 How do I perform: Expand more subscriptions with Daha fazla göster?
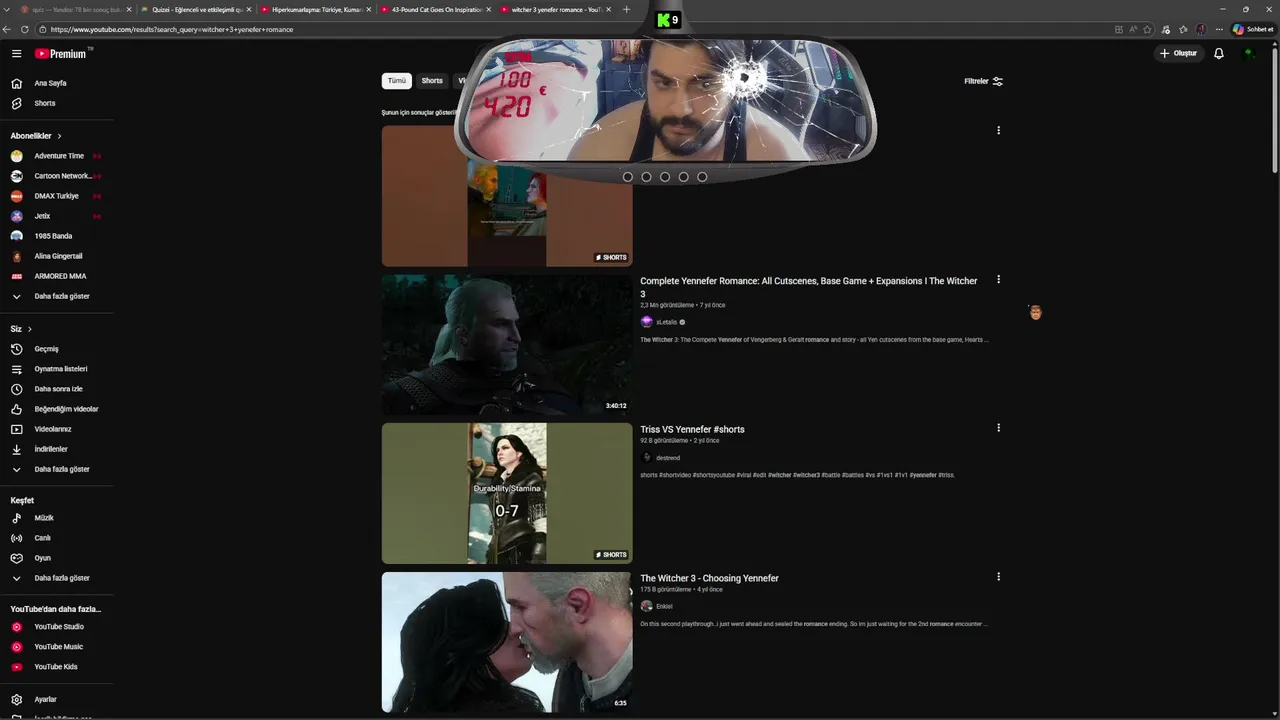[x=62, y=296]
